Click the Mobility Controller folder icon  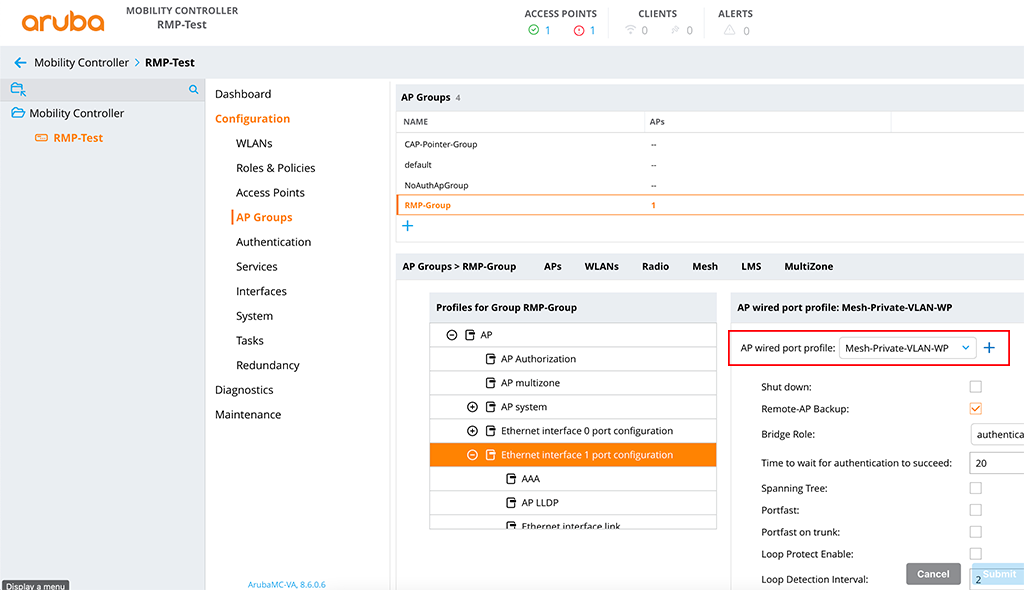point(16,113)
